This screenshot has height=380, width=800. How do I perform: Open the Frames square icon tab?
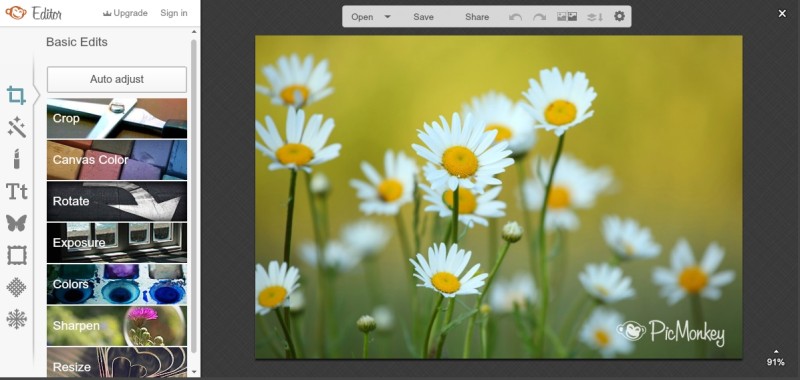click(x=16, y=255)
